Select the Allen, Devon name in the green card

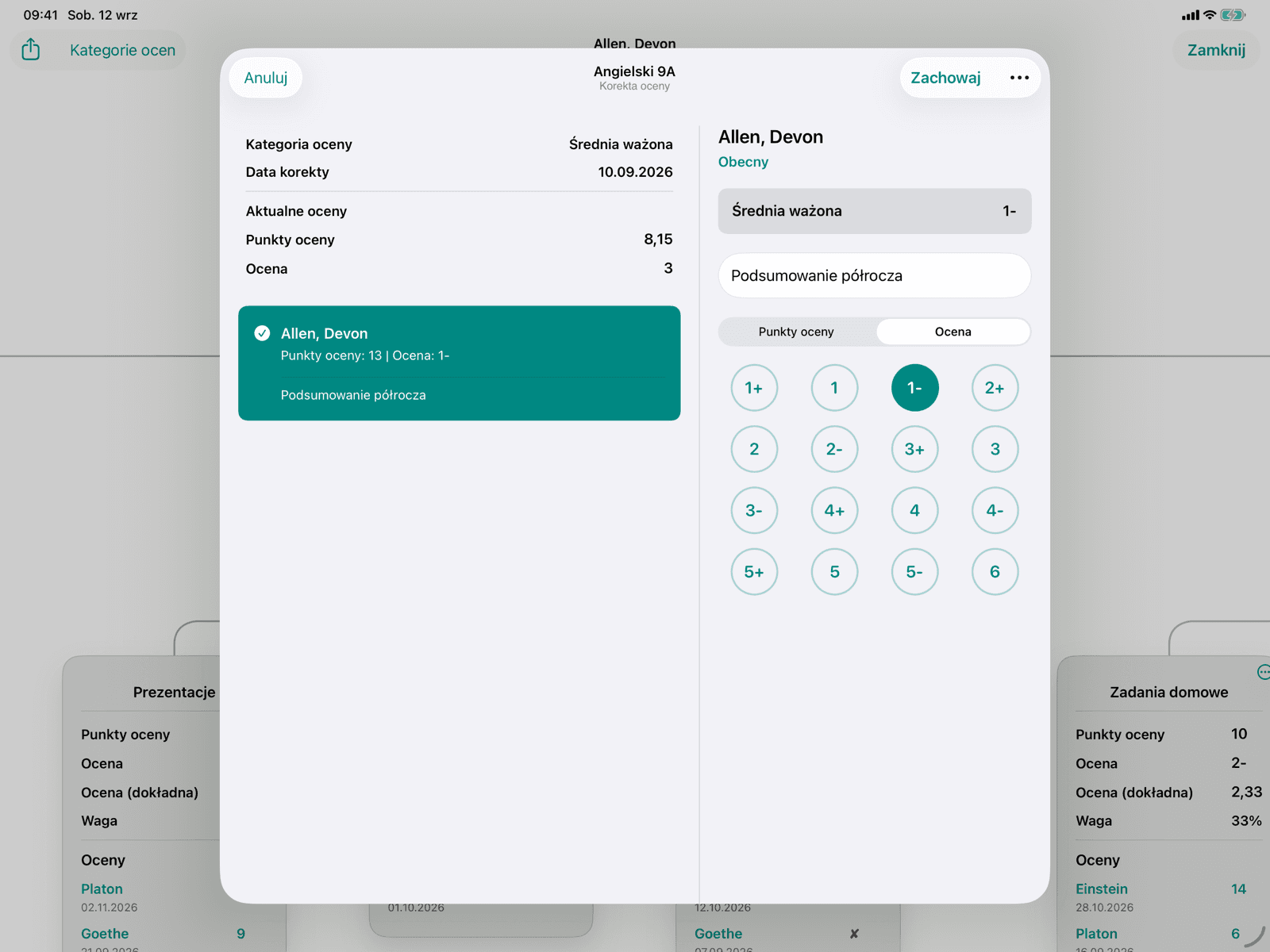(324, 333)
